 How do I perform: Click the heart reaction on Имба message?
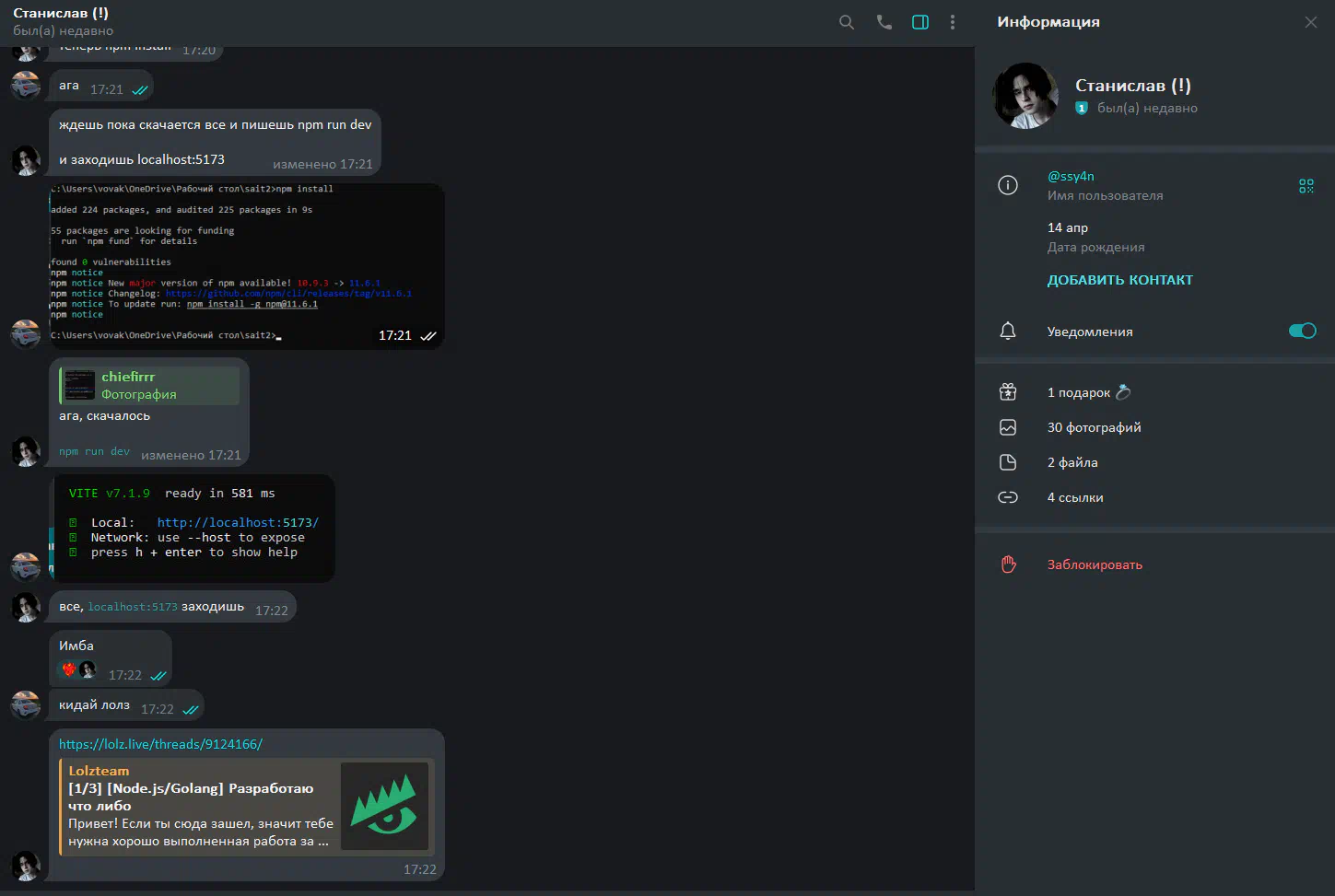tap(69, 669)
